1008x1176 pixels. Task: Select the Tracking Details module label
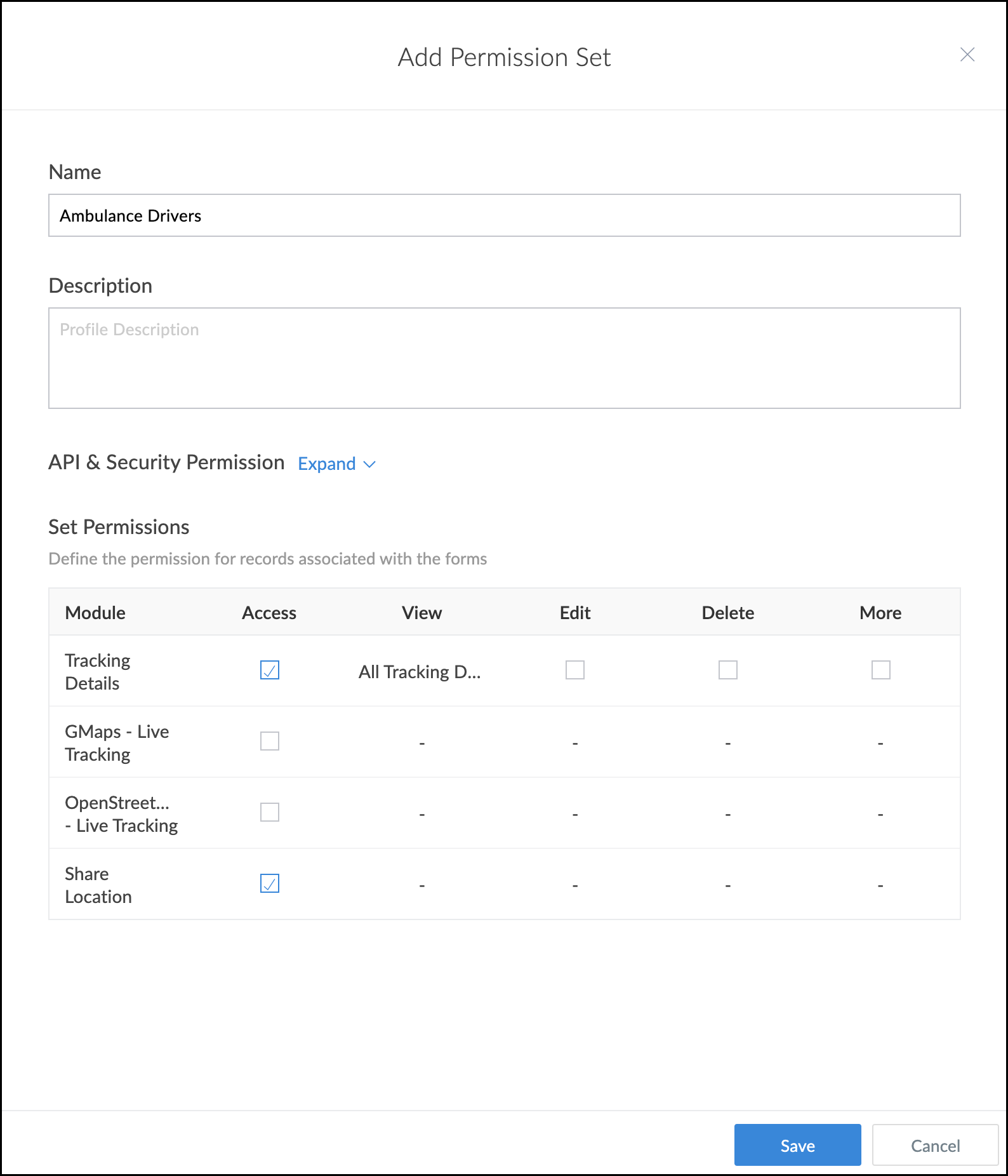click(x=98, y=672)
